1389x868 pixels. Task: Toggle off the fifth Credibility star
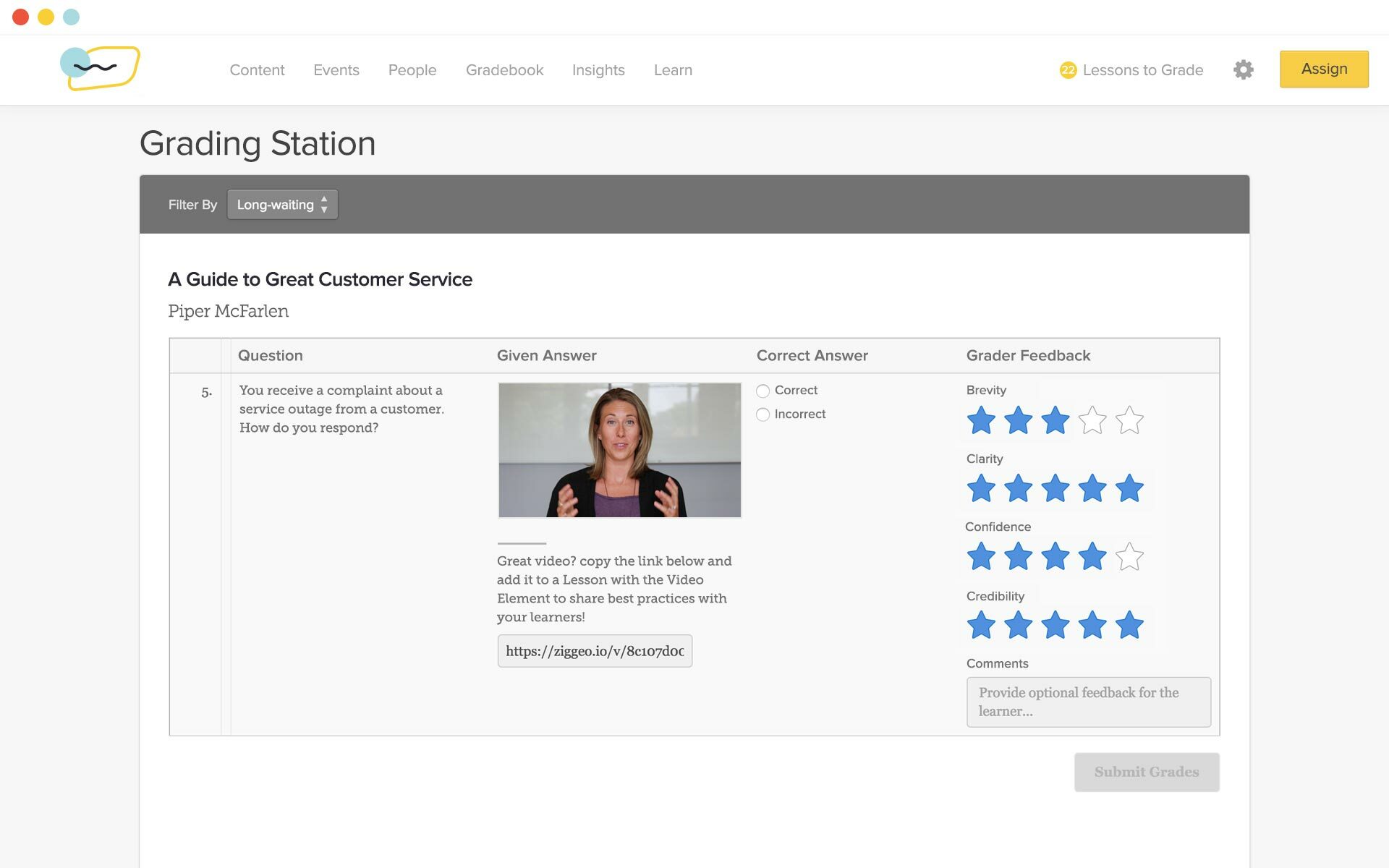pyautogui.click(x=1129, y=626)
